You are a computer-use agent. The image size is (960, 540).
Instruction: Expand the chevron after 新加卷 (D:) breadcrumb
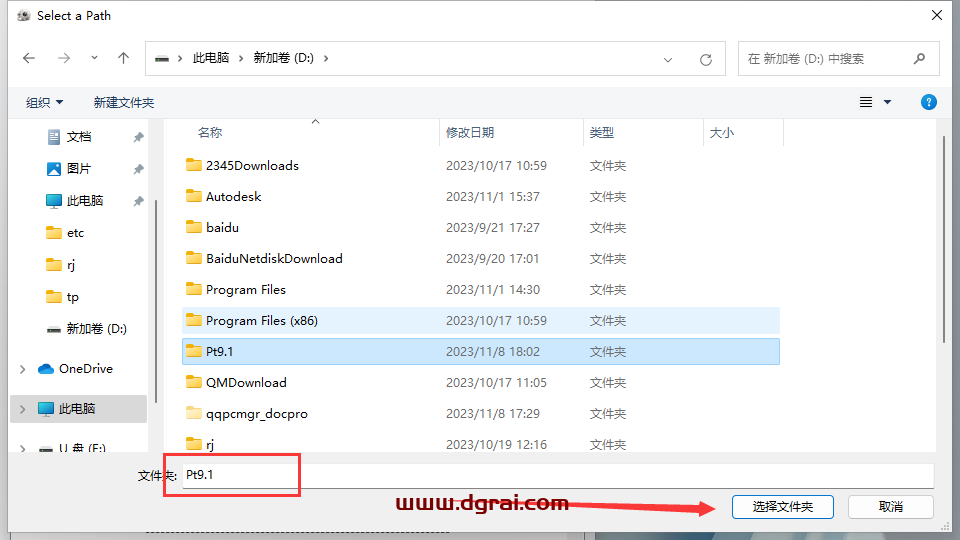[x=326, y=58]
